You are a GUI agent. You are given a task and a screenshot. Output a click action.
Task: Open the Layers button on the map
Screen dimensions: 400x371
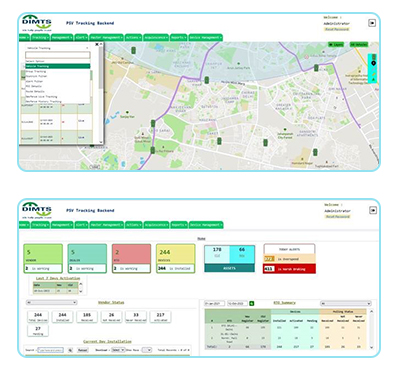click(336, 44)
